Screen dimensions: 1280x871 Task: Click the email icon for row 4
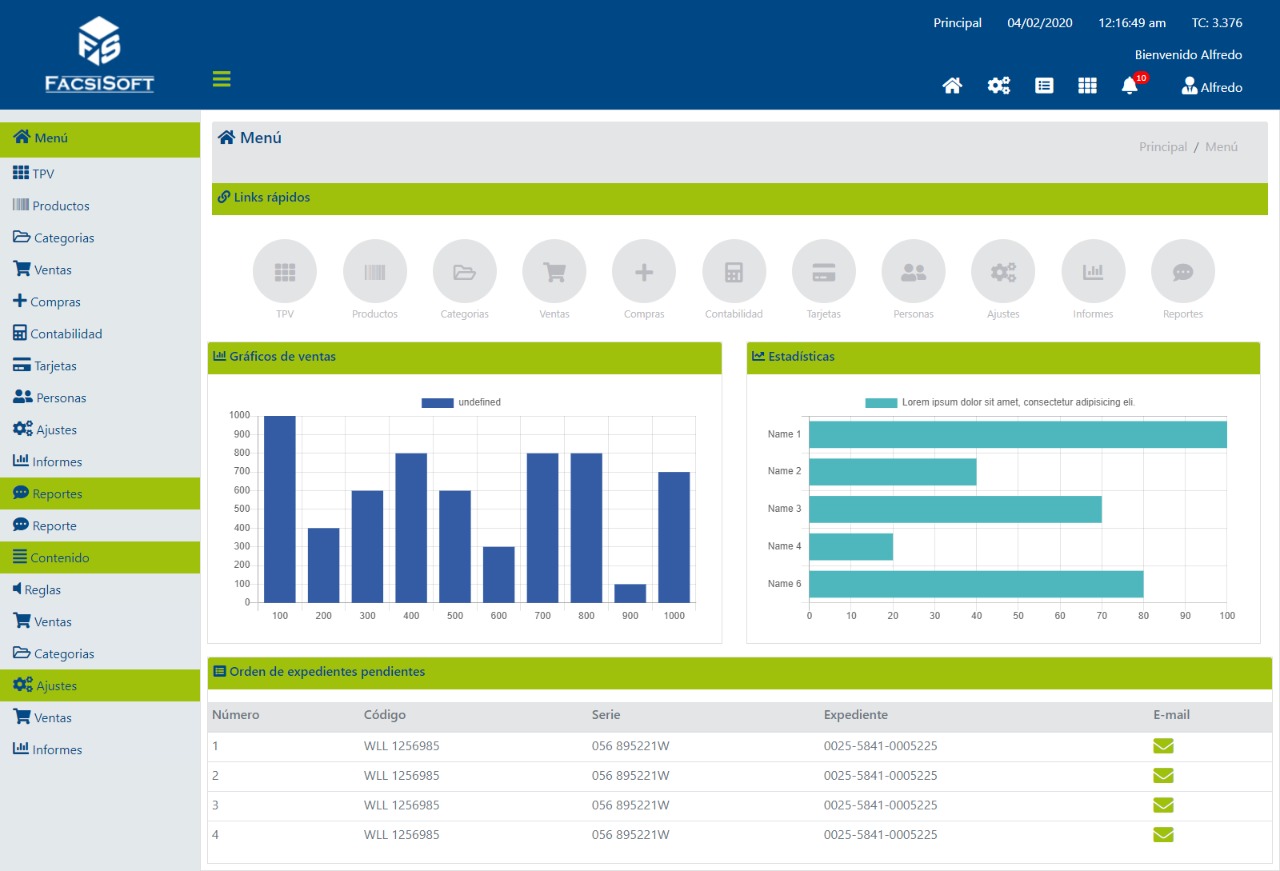click(1163, 835)
